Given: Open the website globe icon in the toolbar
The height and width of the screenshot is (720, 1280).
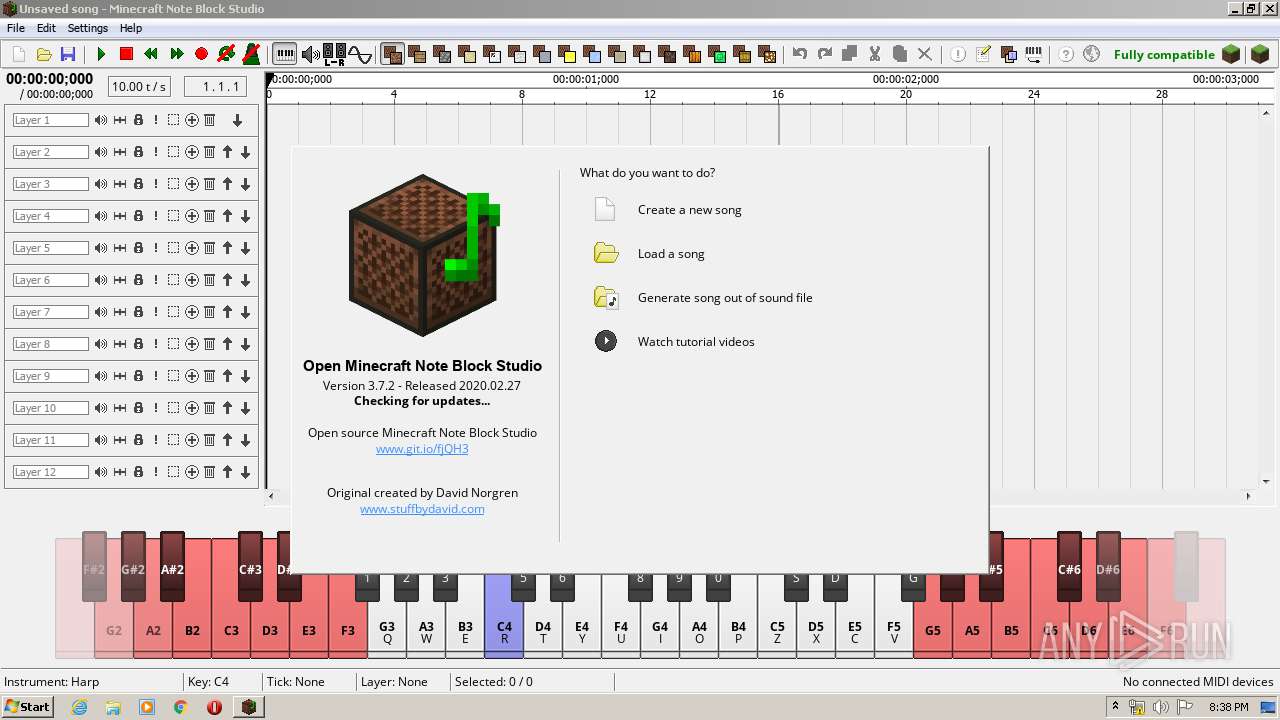Looking at the screenshot, I should pos(1091,54).
